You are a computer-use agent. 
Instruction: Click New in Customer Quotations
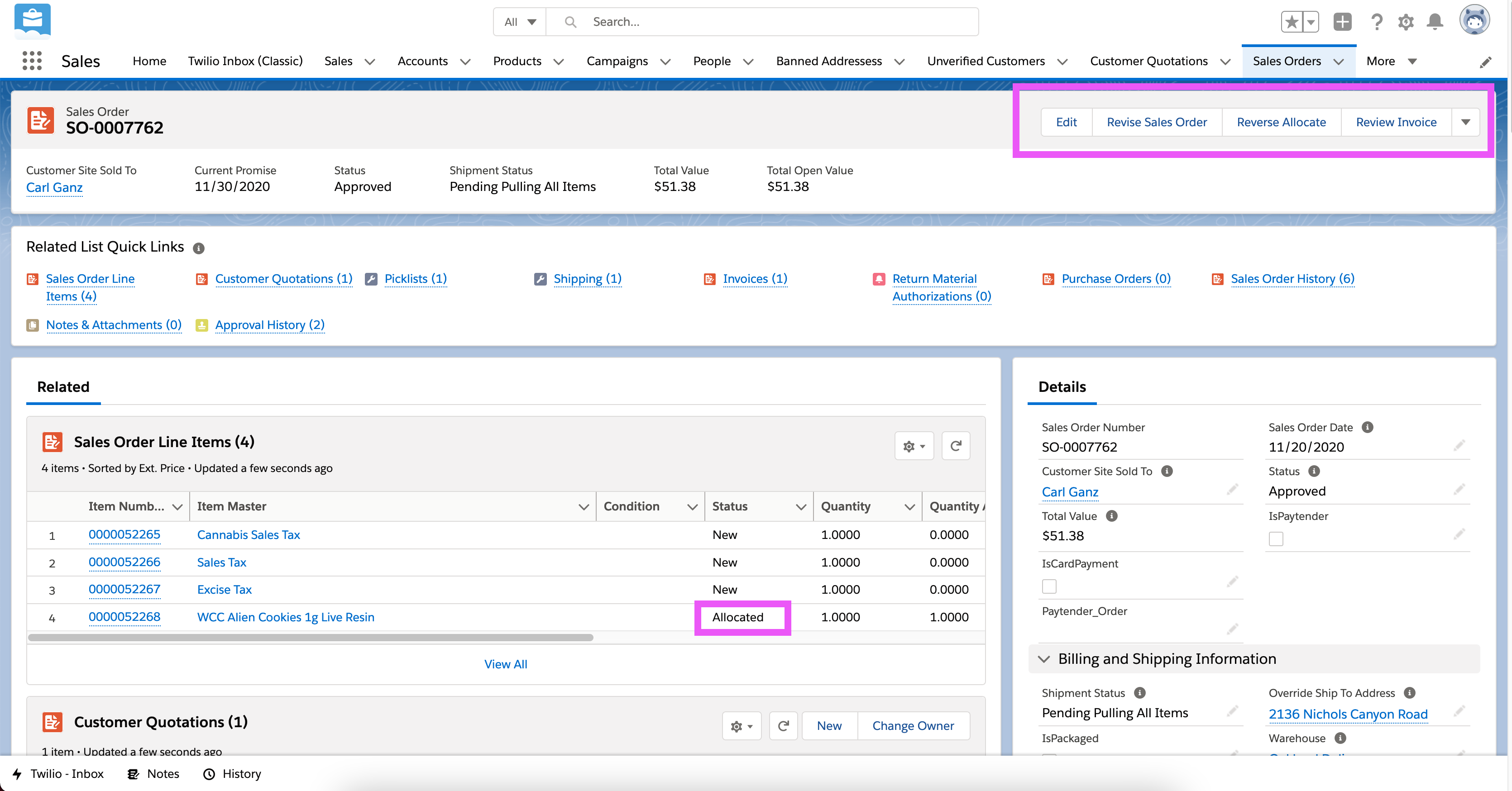pyautogui.click(x=829, y=726)
